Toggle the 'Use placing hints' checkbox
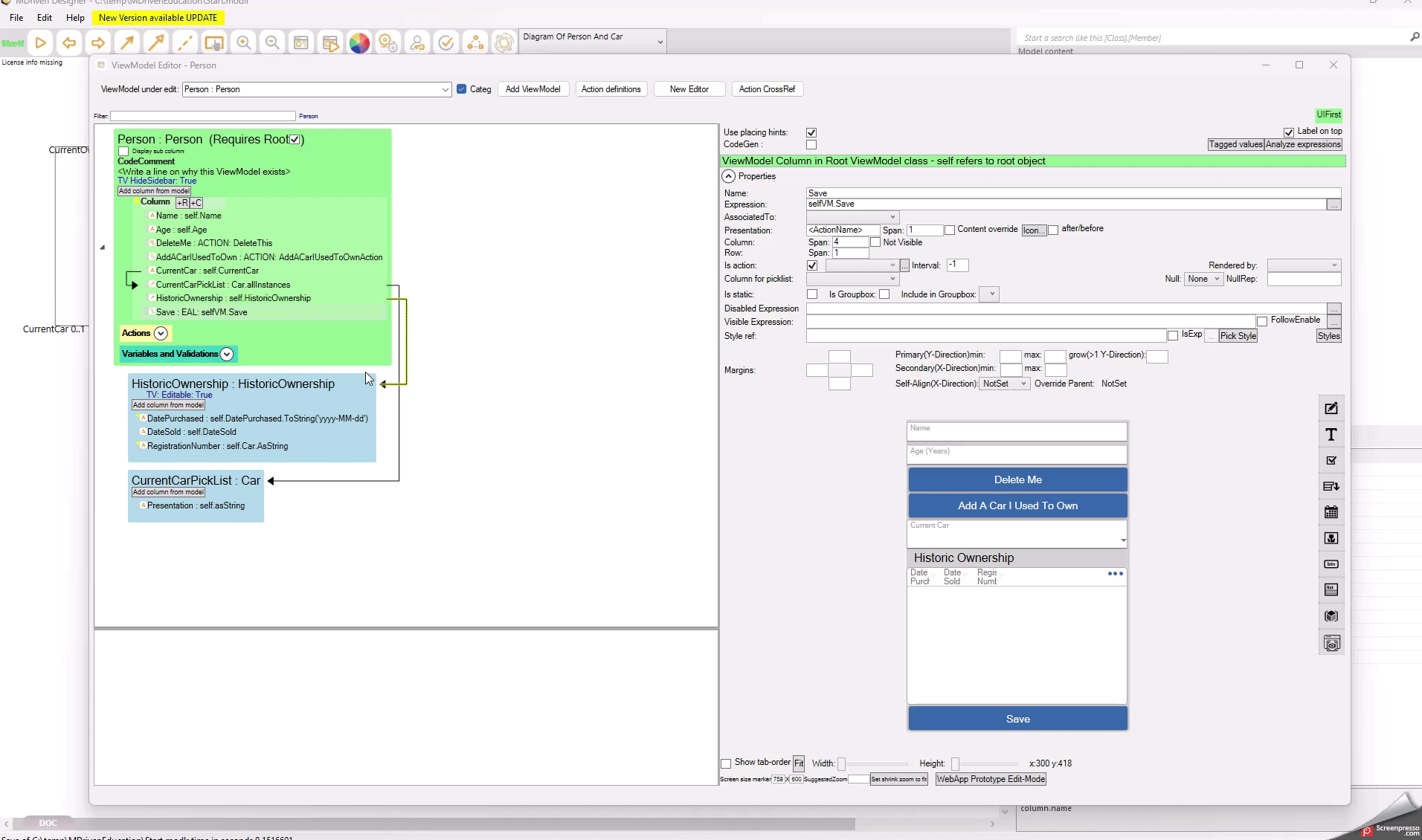Image resolution: width=1422 pixels, height=840 pixels. pos(811,133)
